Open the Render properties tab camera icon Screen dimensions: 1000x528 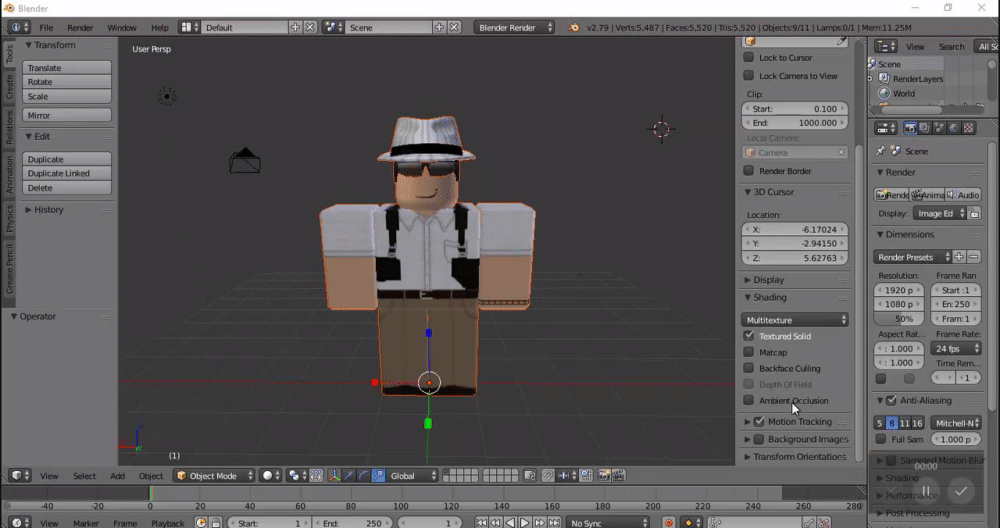910,128
